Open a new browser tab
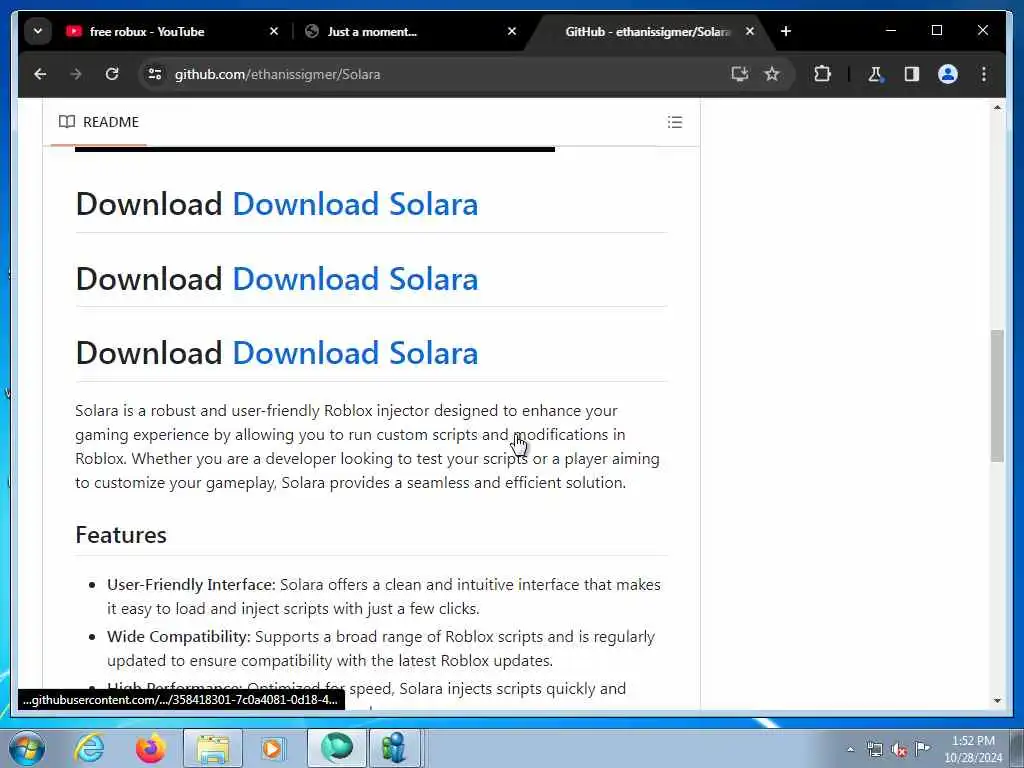This screenshot has height=768, width=1024. (x=786, y=31)
